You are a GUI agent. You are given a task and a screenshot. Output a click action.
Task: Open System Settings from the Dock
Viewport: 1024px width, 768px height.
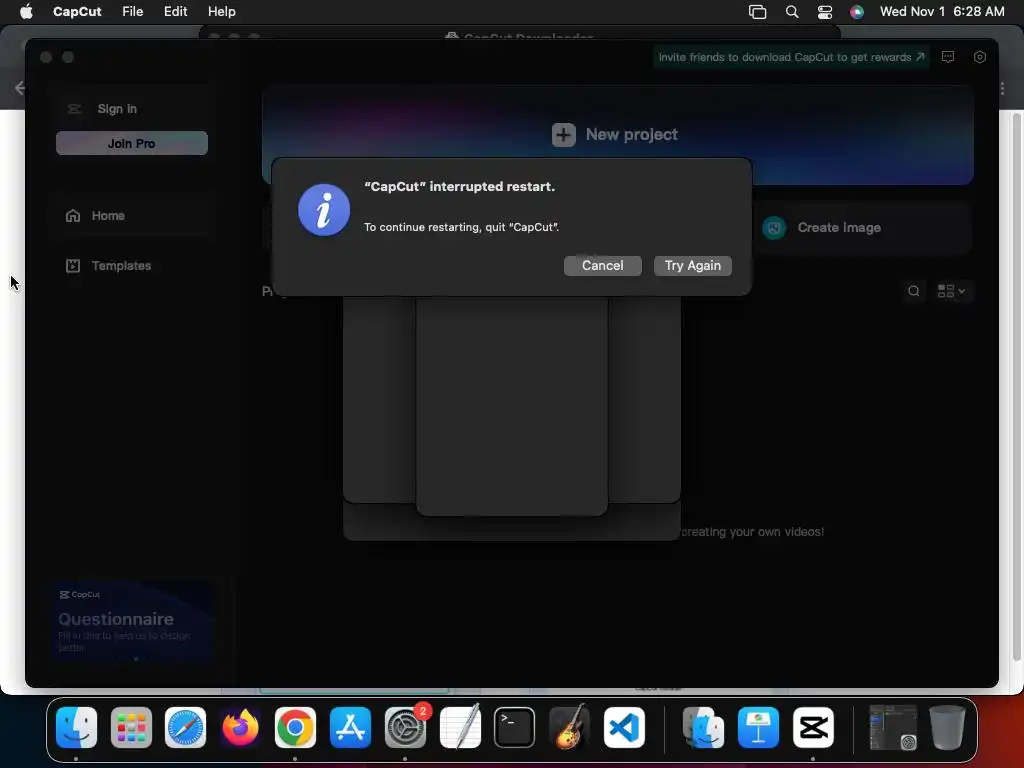(405, 727)
